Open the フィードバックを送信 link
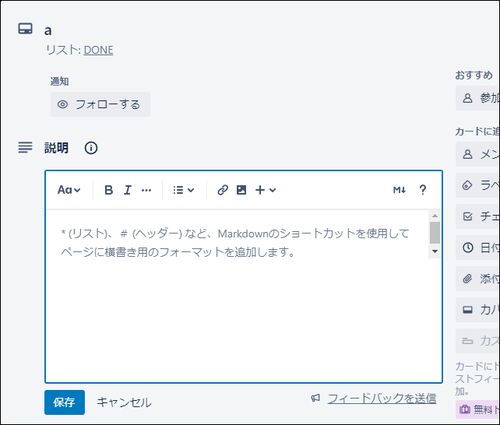Viewport: 500px width, 425px height. [x=382, y=398]
